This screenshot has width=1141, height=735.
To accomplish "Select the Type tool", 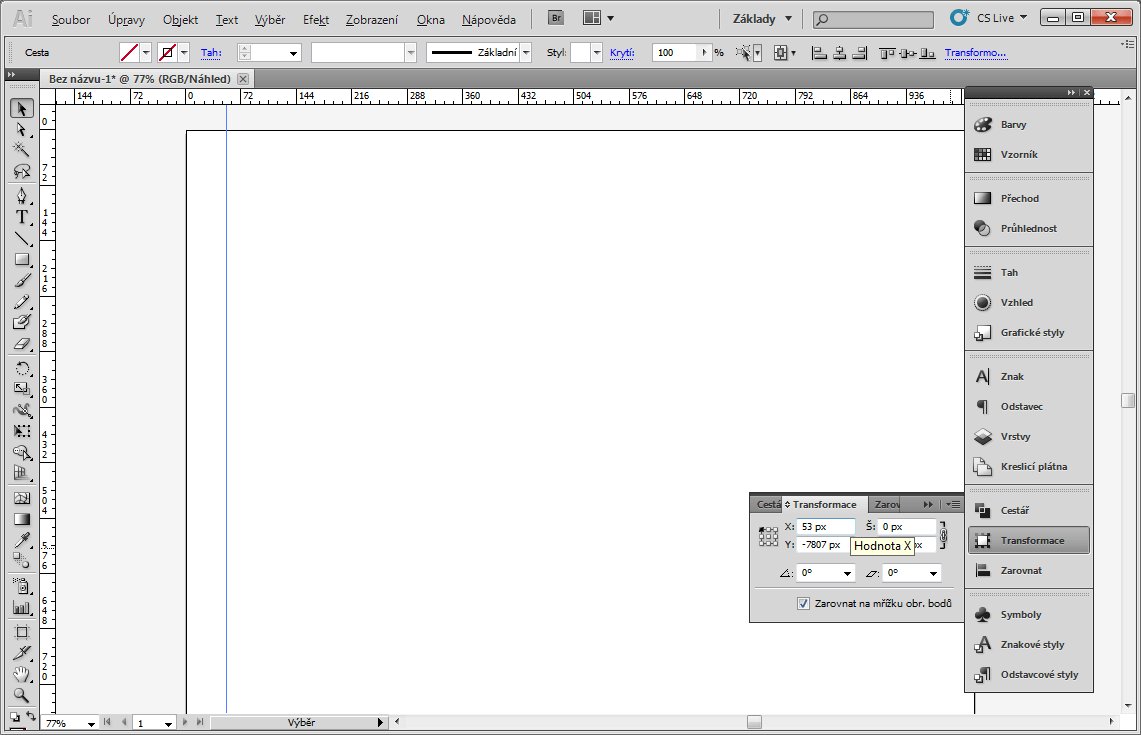I will click(22, 217).
